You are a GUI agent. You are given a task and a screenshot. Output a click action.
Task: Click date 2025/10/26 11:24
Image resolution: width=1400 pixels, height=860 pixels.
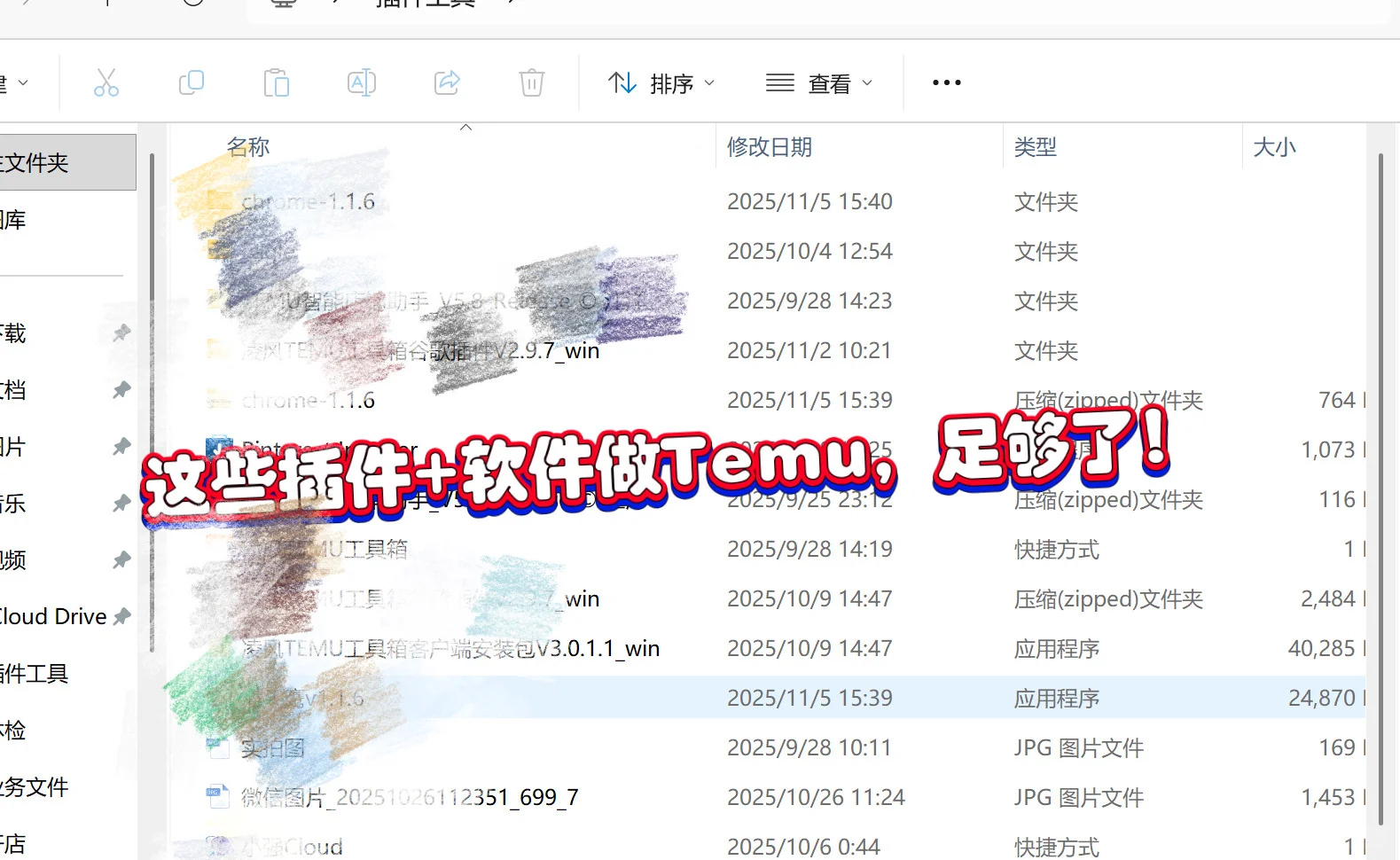point(816,797)
